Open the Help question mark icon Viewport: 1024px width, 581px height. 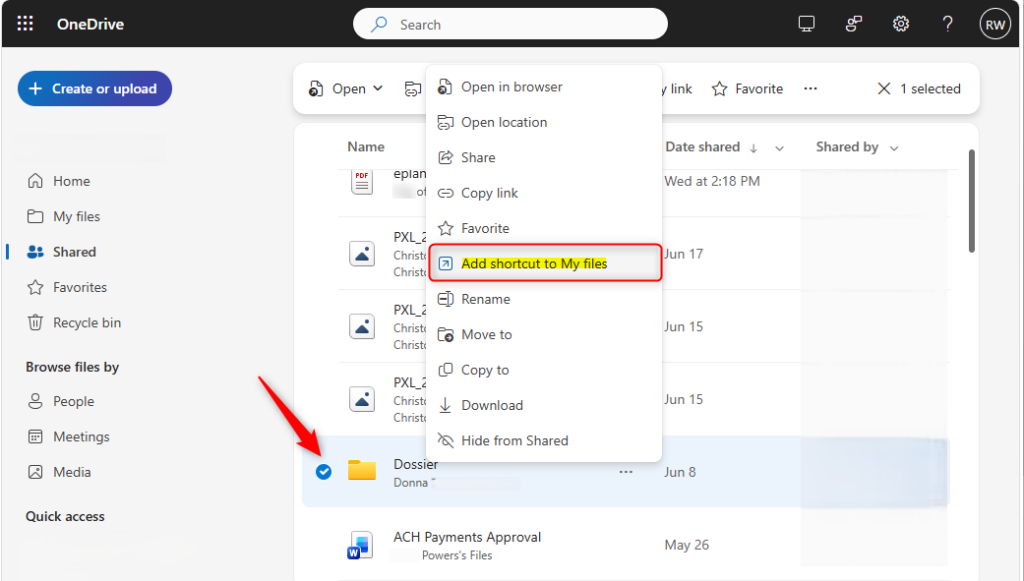pos(948,24)
